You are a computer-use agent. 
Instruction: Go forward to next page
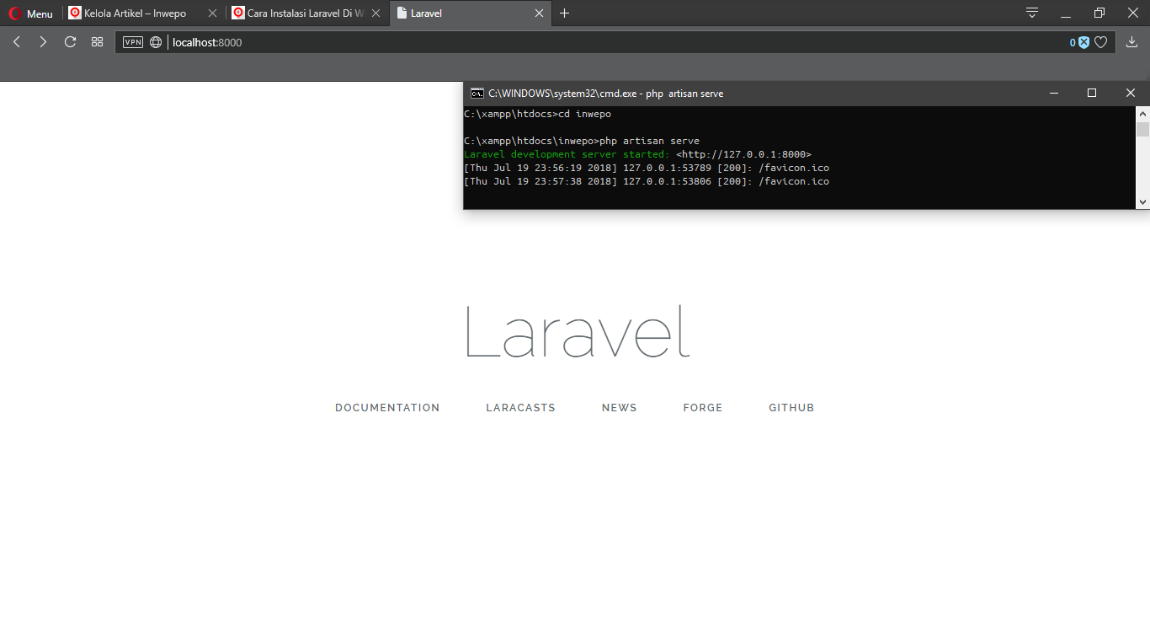[x=43, y=42]
